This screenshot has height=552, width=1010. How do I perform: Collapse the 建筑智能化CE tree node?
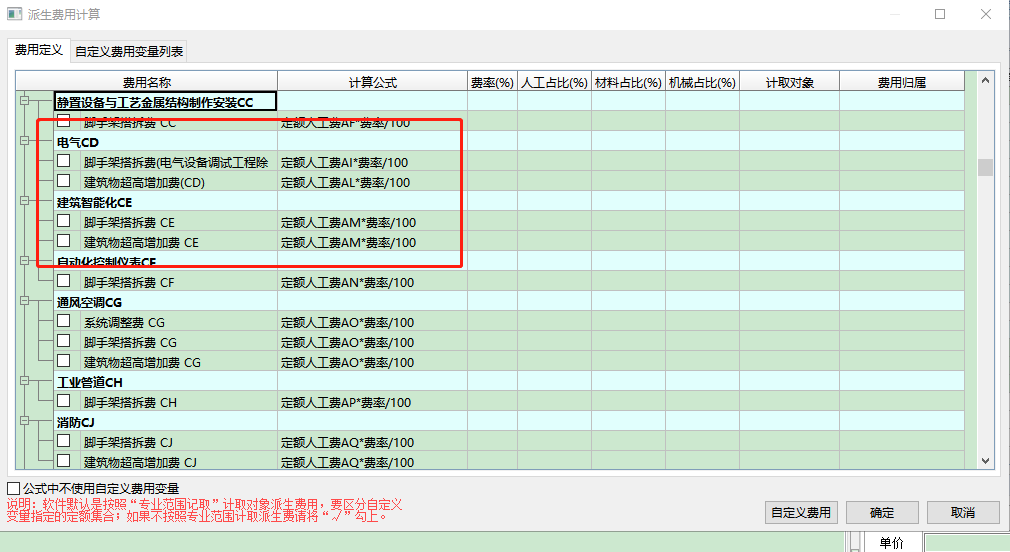[x=24, y=200]
